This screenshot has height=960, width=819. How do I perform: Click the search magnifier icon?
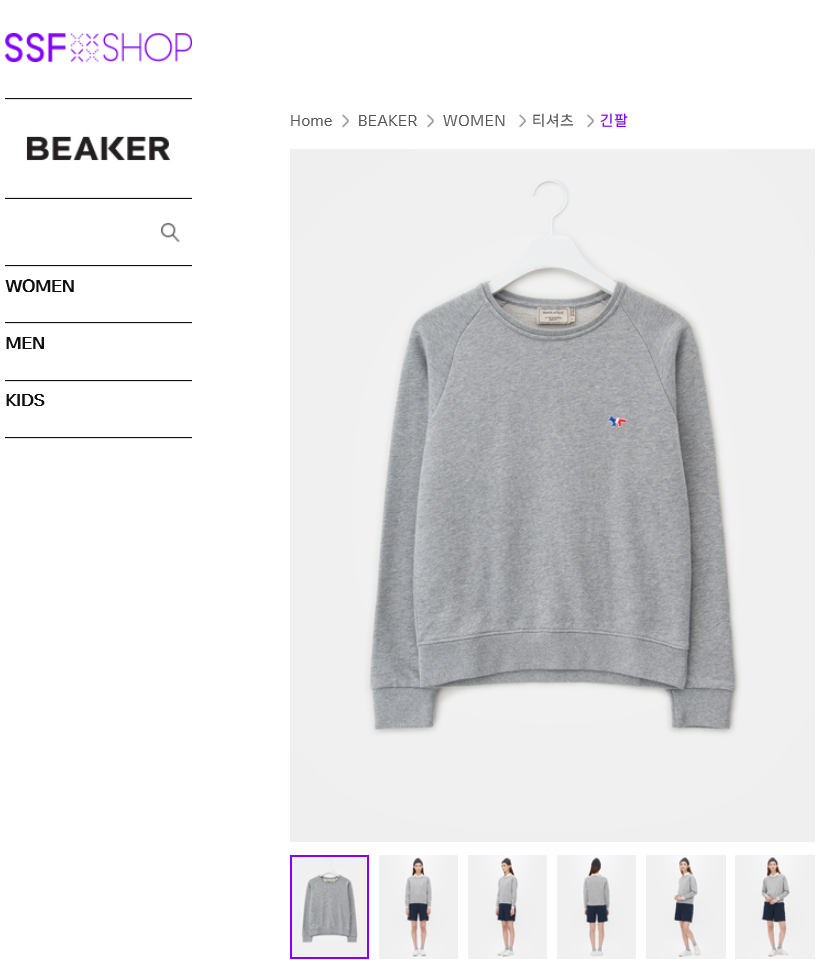pos(170,232)
